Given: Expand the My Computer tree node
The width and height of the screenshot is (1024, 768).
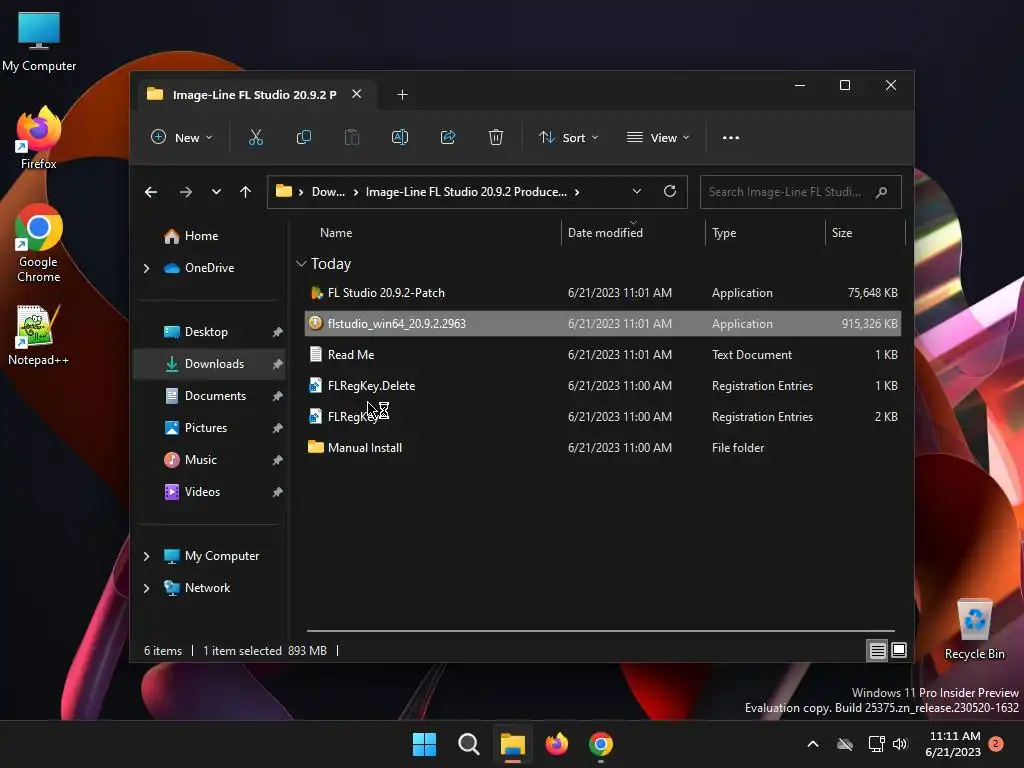Looking at the screenshot, I should point(146,556).
